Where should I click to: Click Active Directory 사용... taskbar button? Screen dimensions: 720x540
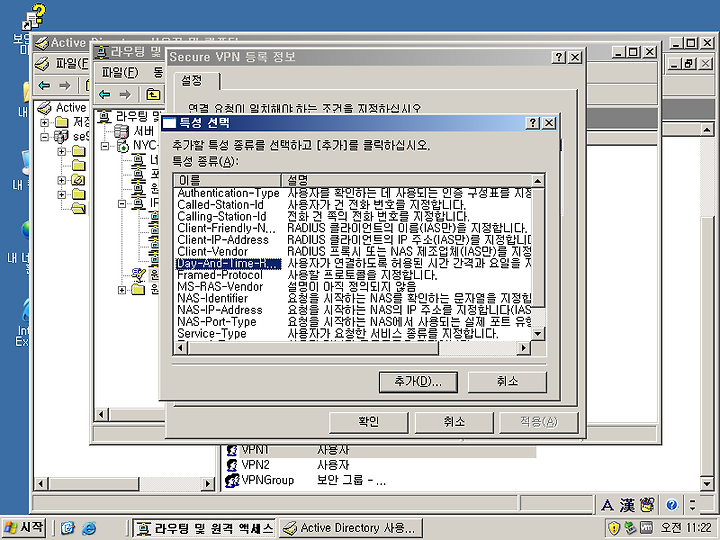(x=351, y=528)
